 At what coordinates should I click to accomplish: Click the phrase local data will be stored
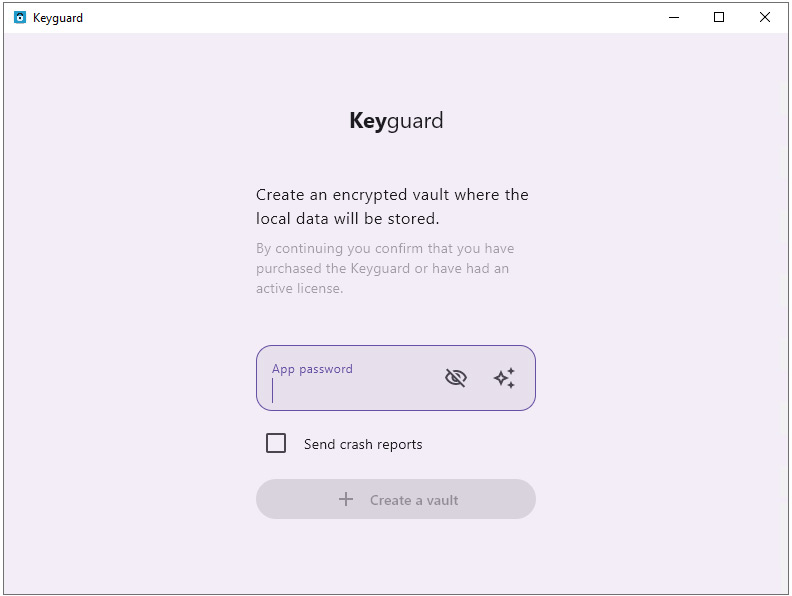(x=348, y=219)
